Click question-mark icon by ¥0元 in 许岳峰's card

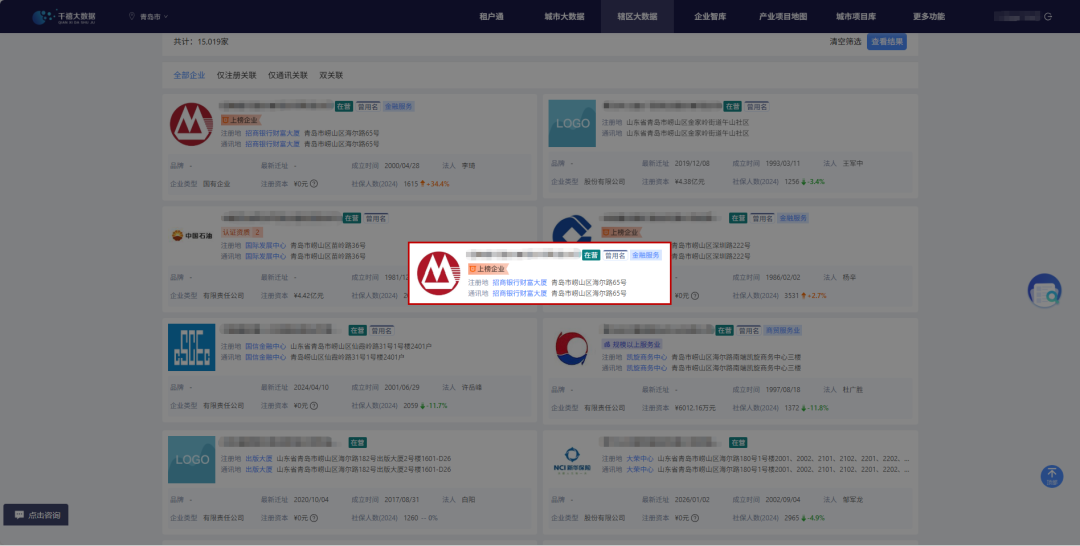(x=313, y=406)
